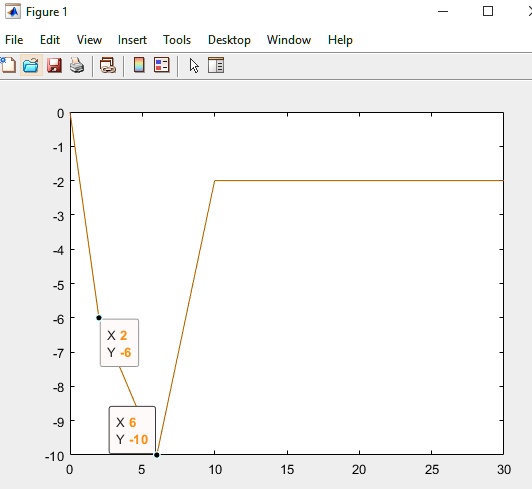
Task: Save the figure using the floppy disk icon
Action: pyautogui.click(x=54, y=65)
